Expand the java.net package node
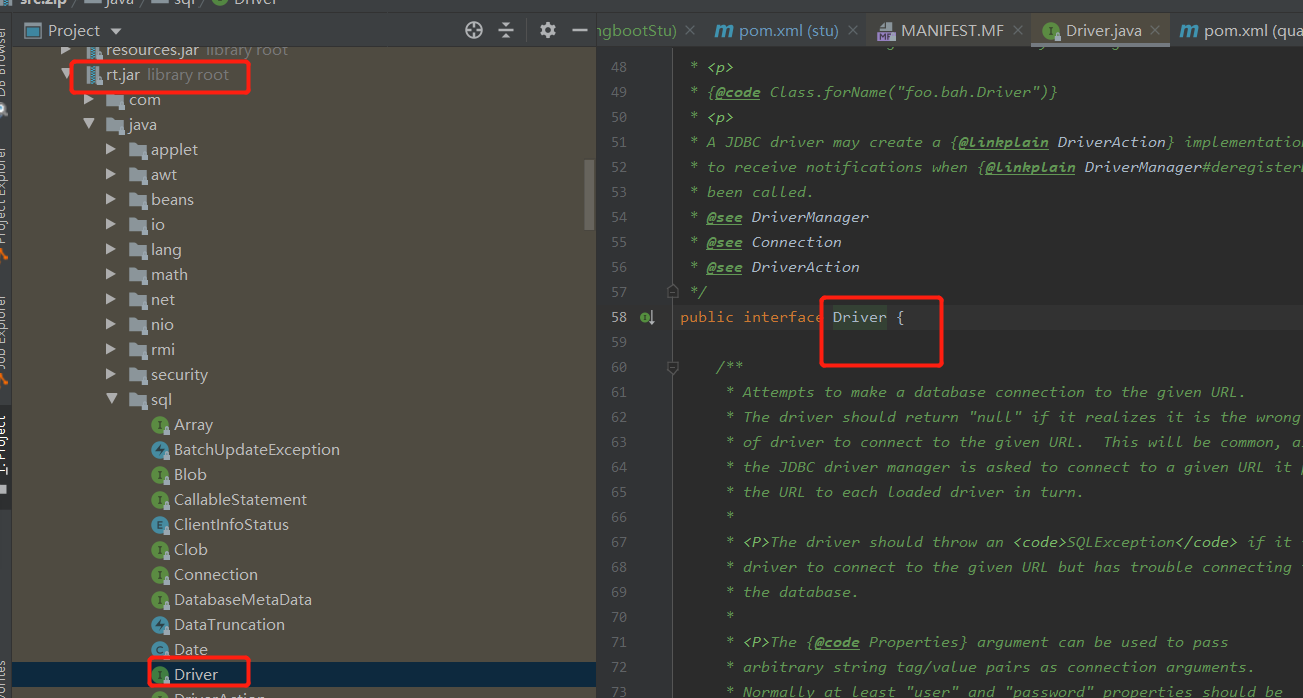The height and width of the screenshot is (698, 1303). pos(111,299)
